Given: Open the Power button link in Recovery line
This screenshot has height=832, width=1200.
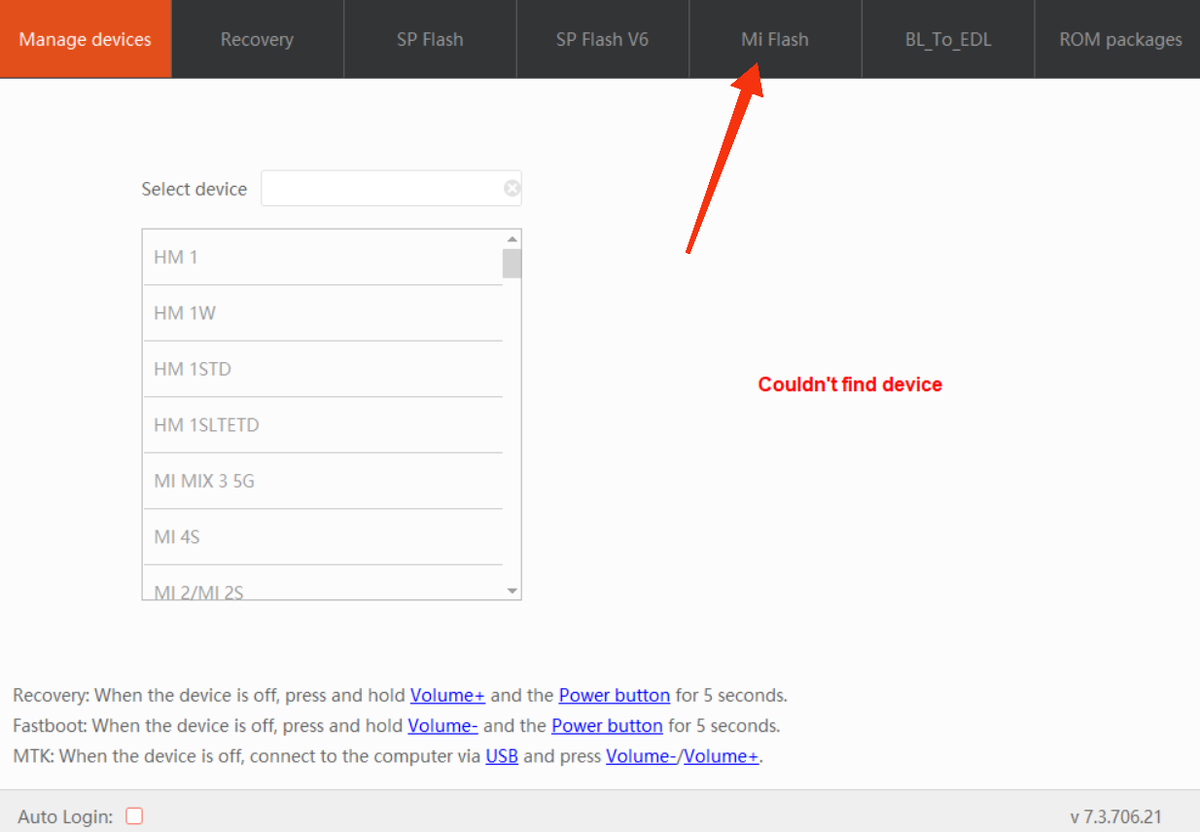Looking at the screenshot, I should pos(614,695).
